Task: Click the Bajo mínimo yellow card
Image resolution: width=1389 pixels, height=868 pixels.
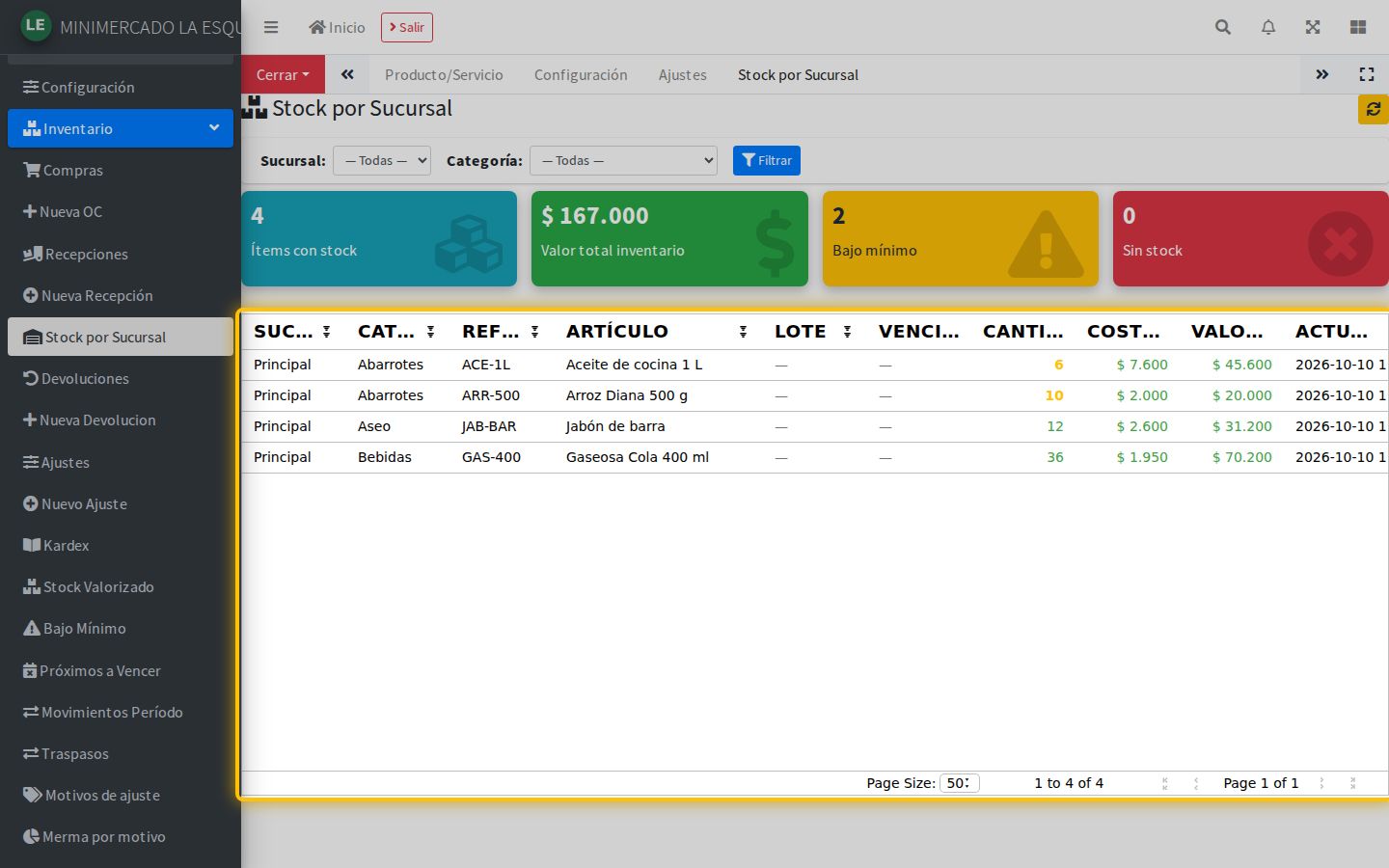Action: pos(961,238)
